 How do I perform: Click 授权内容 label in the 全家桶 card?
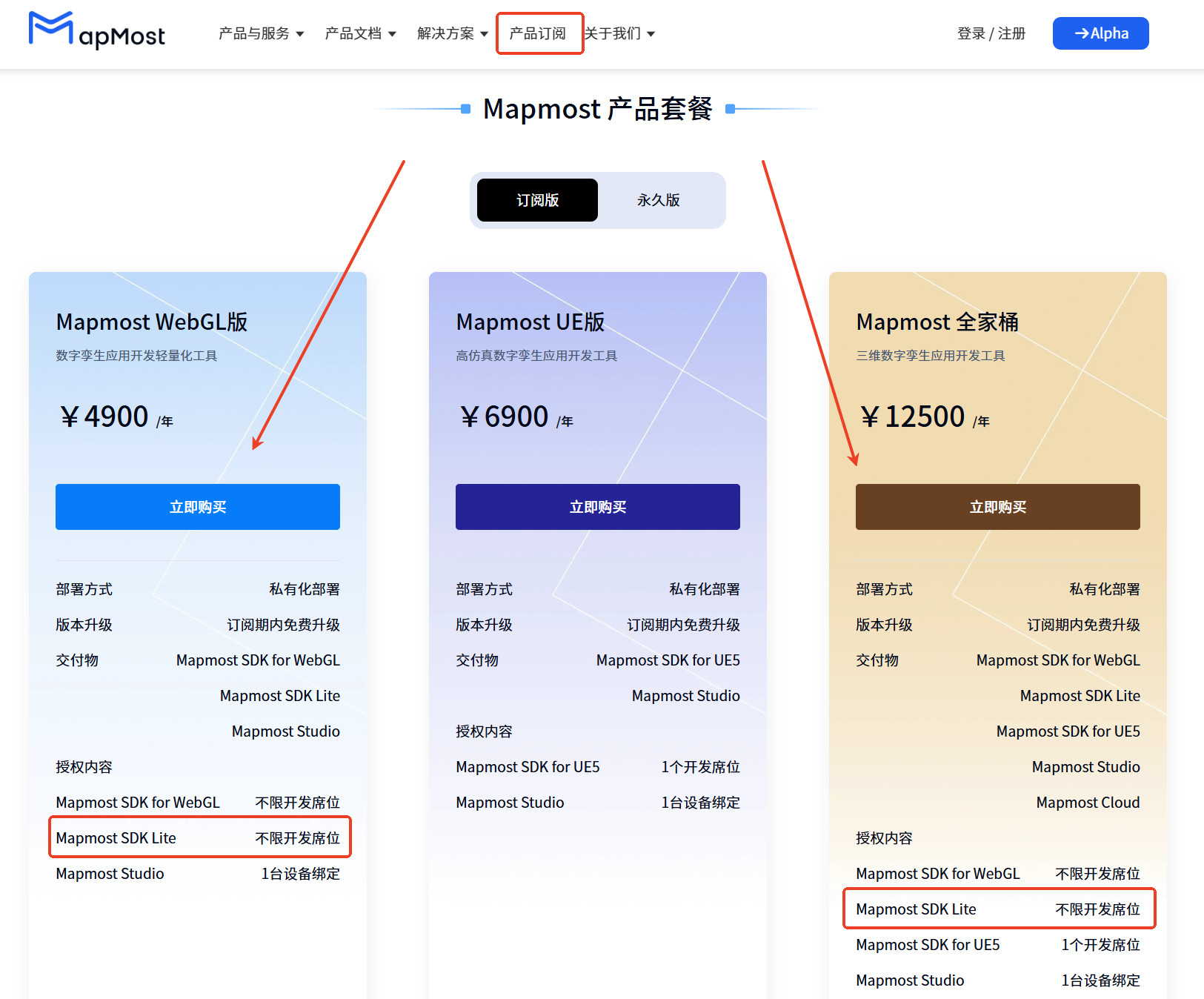[884, 838]
